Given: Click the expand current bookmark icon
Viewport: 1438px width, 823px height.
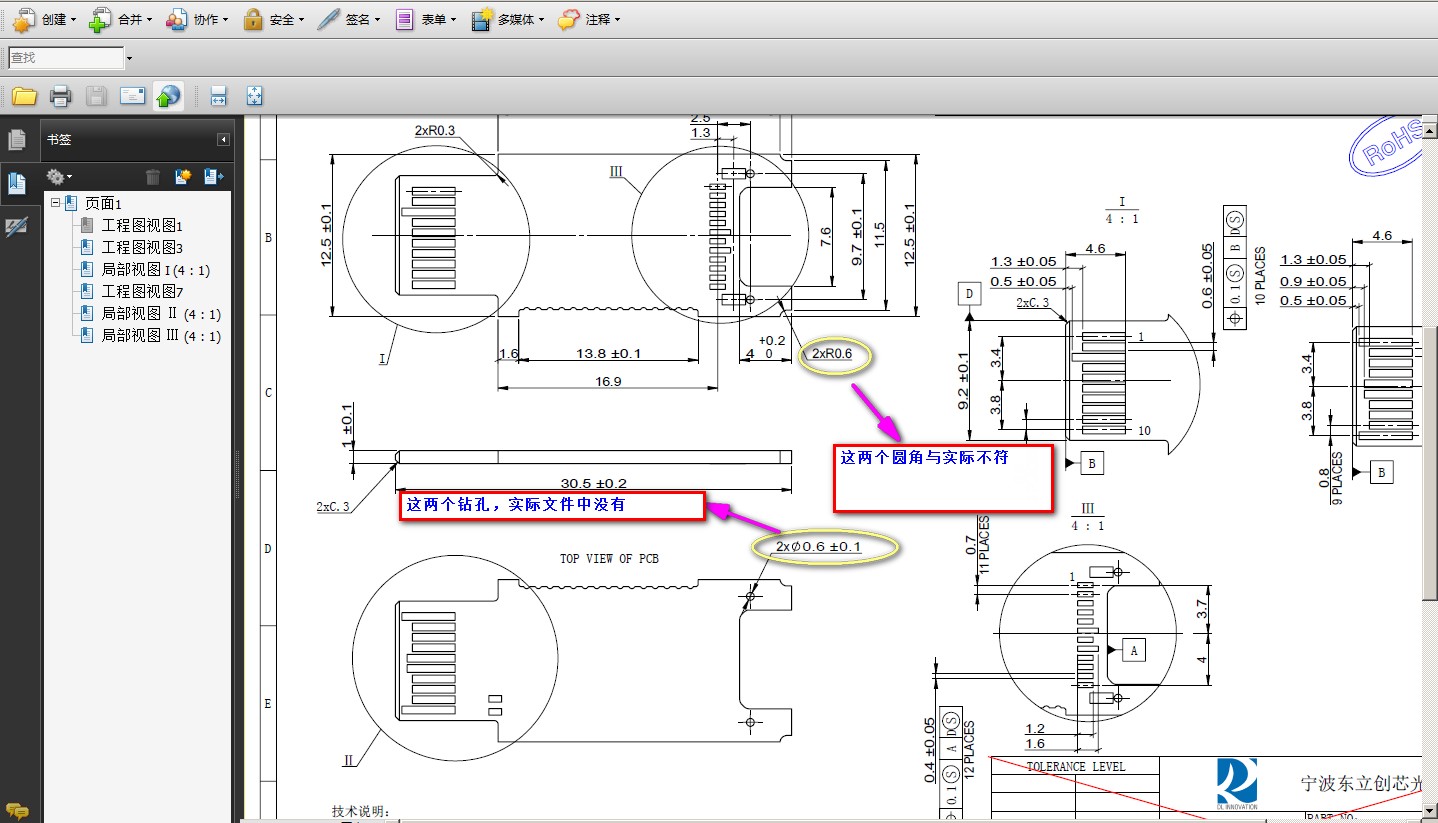Looking at the screenshot, I should (213, 177).
